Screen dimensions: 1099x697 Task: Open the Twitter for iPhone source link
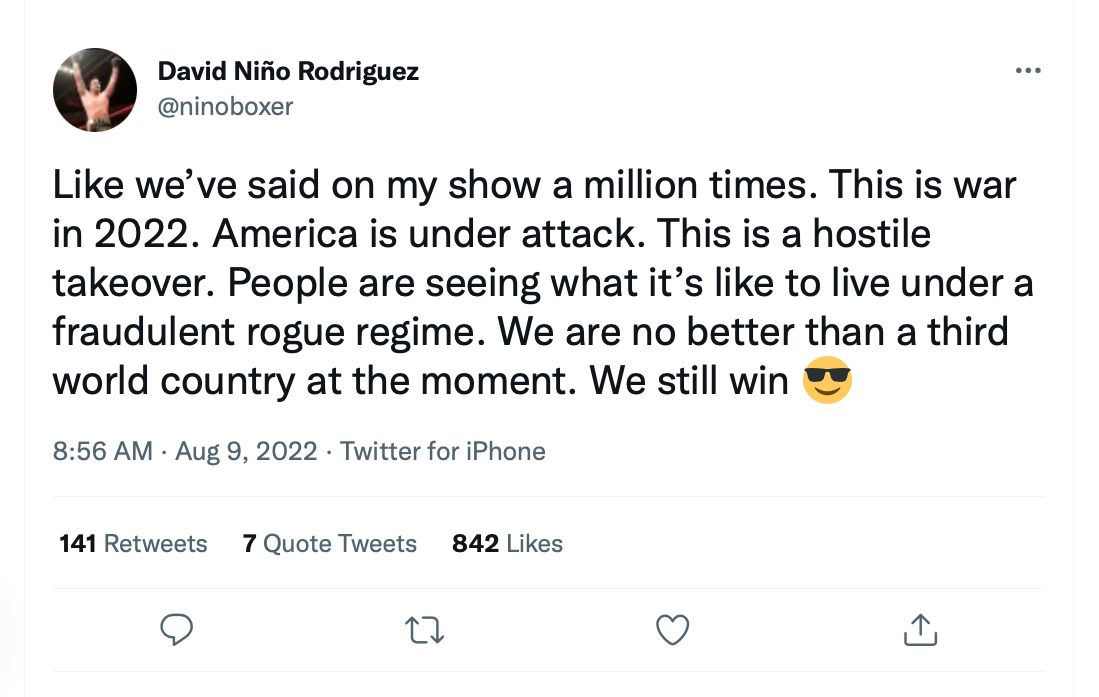[442, 451]
